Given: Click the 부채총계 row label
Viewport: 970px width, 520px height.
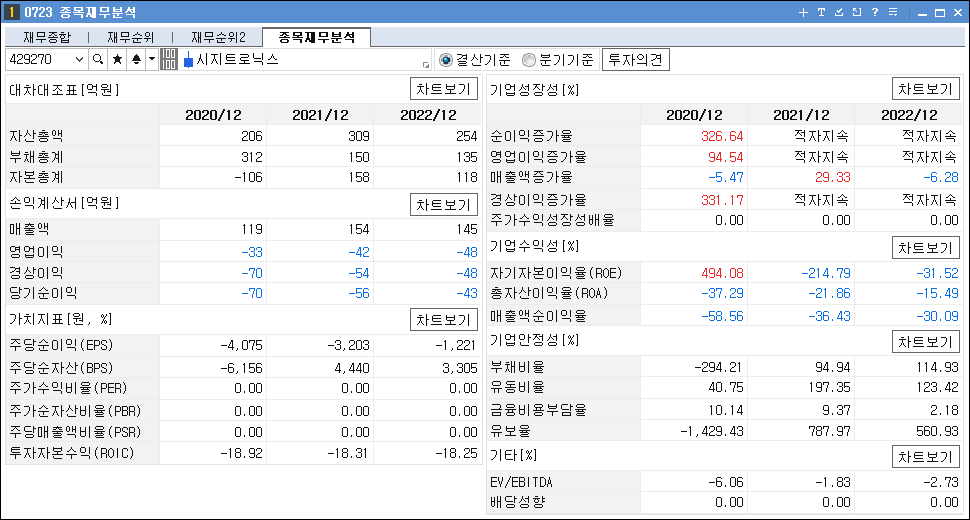Looking at the screenshot, I should [36, 157].
